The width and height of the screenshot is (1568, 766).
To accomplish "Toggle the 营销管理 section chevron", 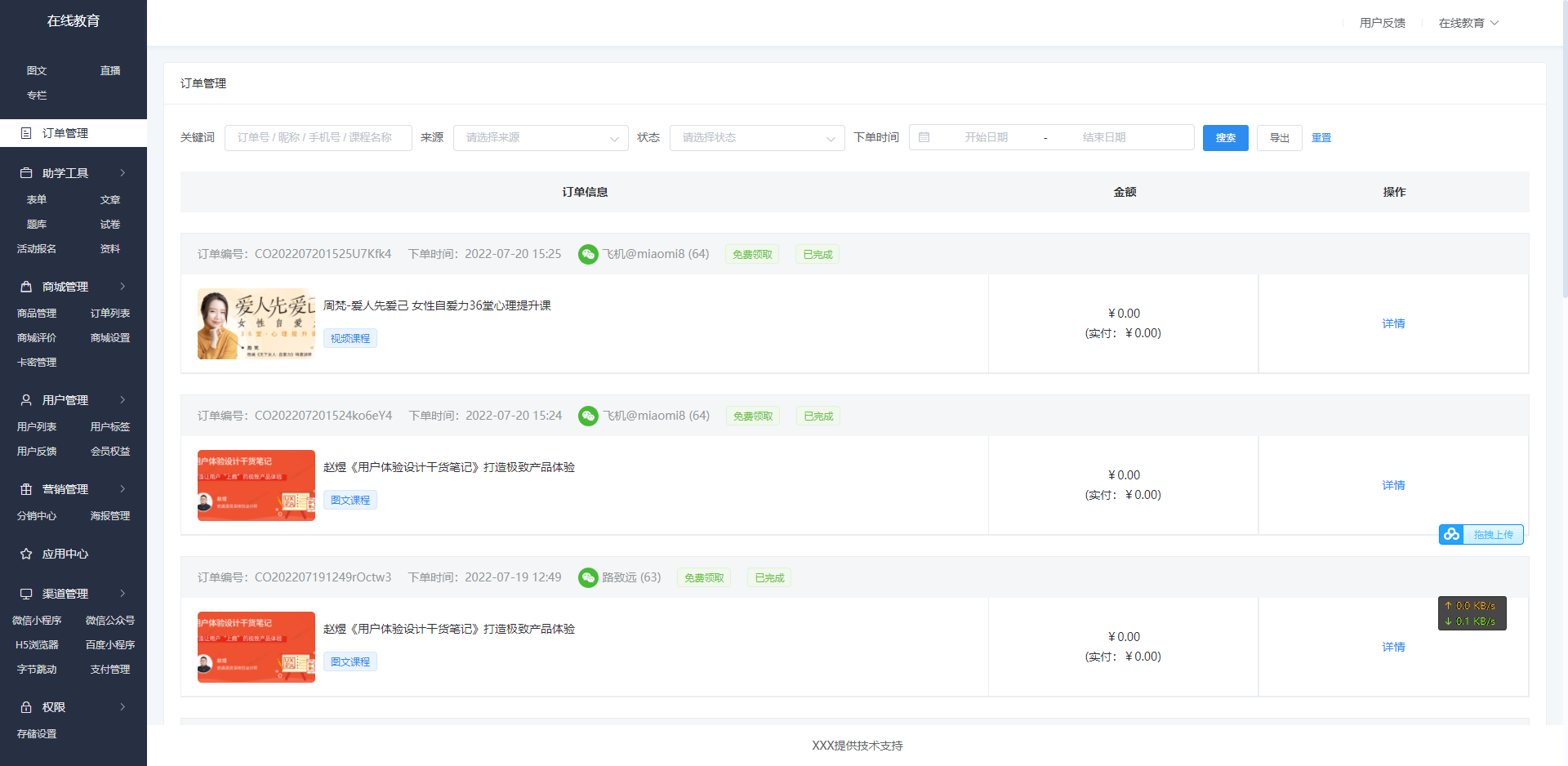I will 122,489.
